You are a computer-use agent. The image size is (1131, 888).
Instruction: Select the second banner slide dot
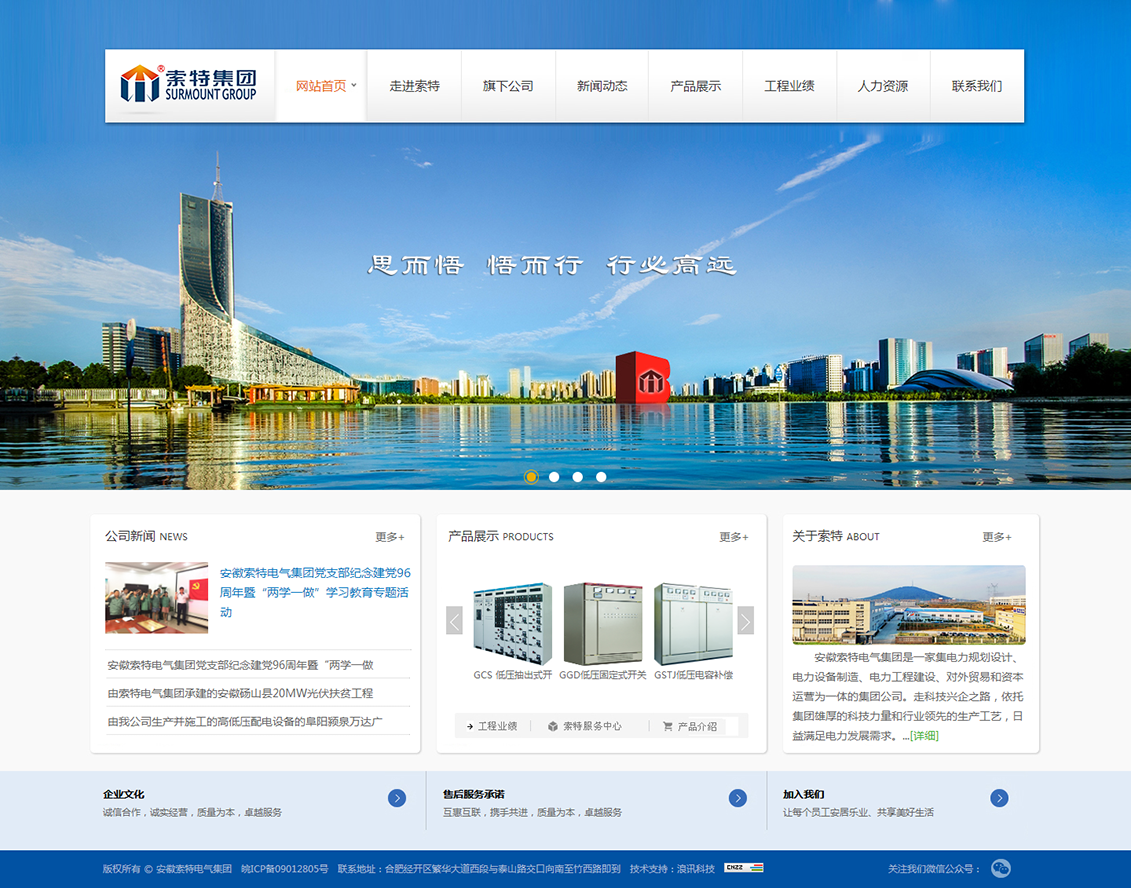[554, 477]
